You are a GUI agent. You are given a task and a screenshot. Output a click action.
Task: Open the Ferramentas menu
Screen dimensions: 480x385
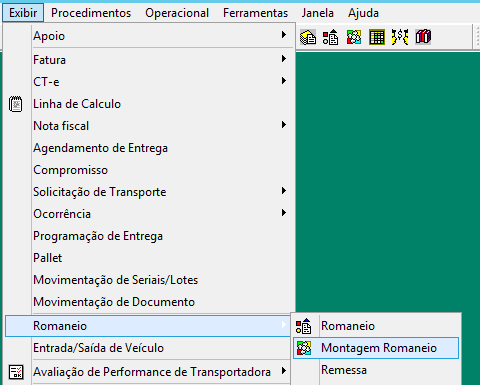(255, 13)
